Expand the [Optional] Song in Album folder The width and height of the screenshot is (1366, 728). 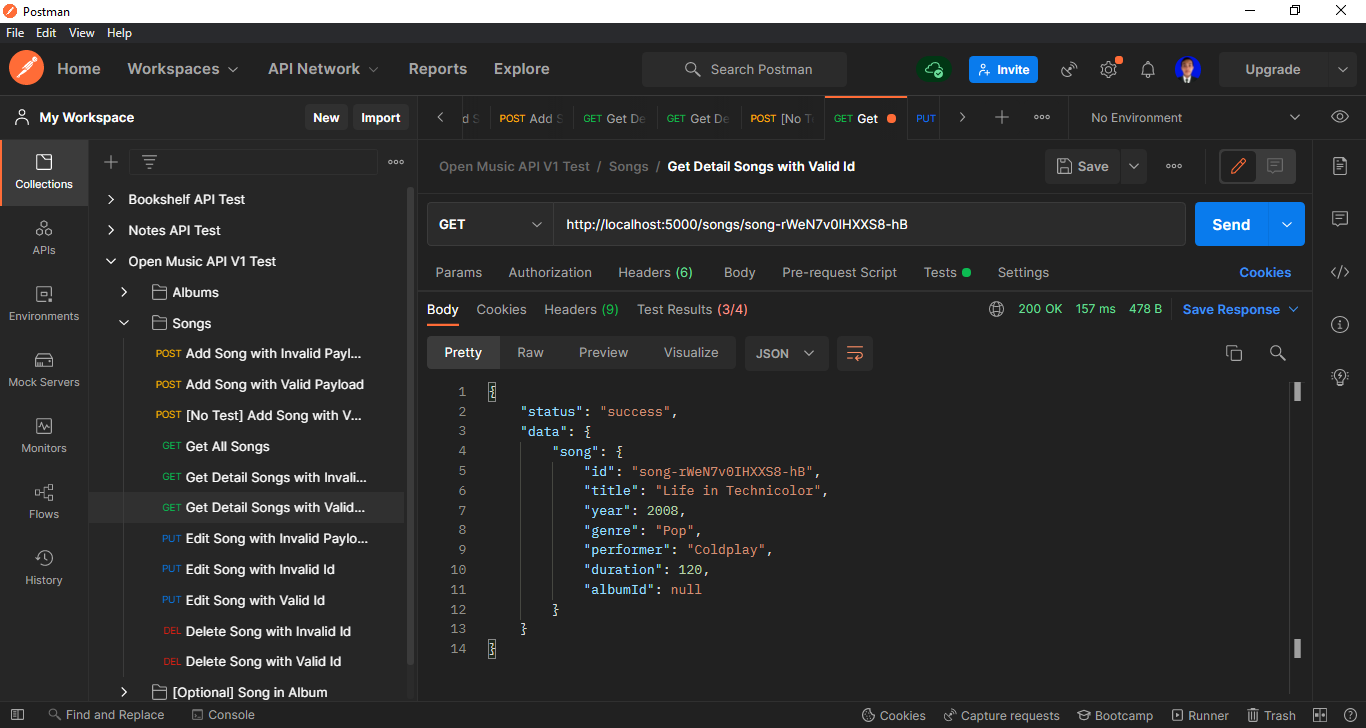coord(124,692)
